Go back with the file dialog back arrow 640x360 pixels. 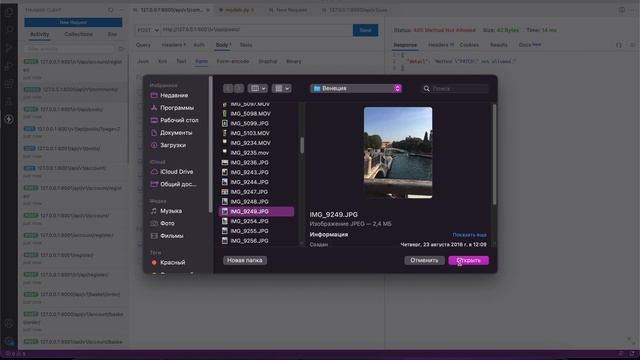pyautogui.click(x=228, y=88)
